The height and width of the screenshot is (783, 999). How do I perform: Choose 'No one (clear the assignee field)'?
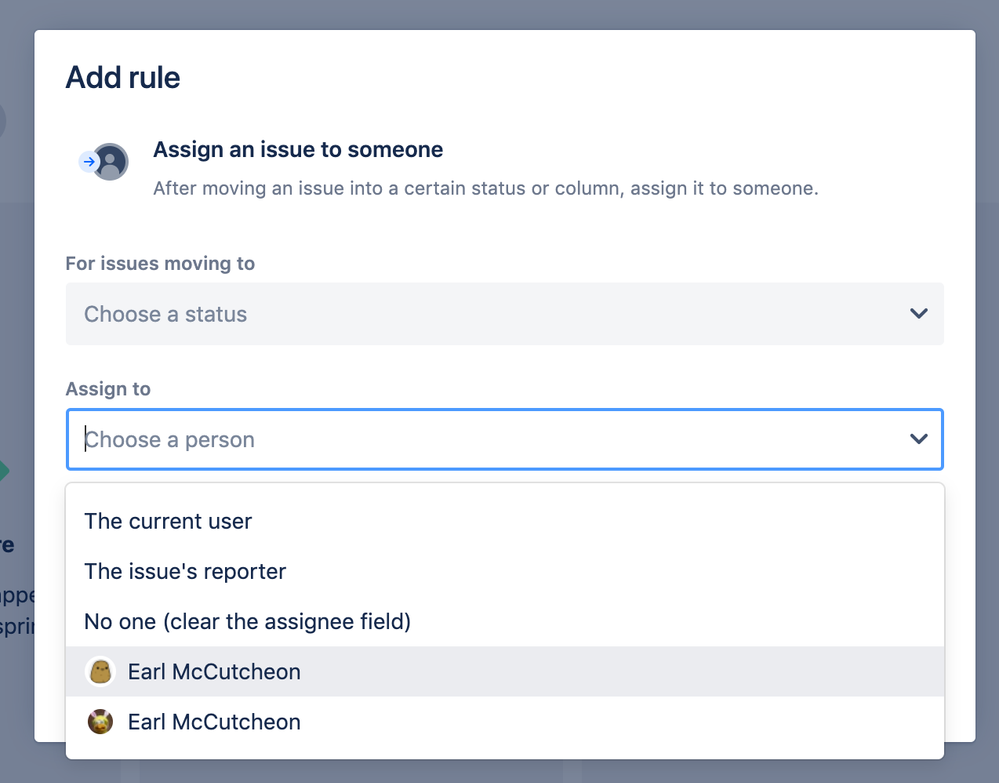247,622
